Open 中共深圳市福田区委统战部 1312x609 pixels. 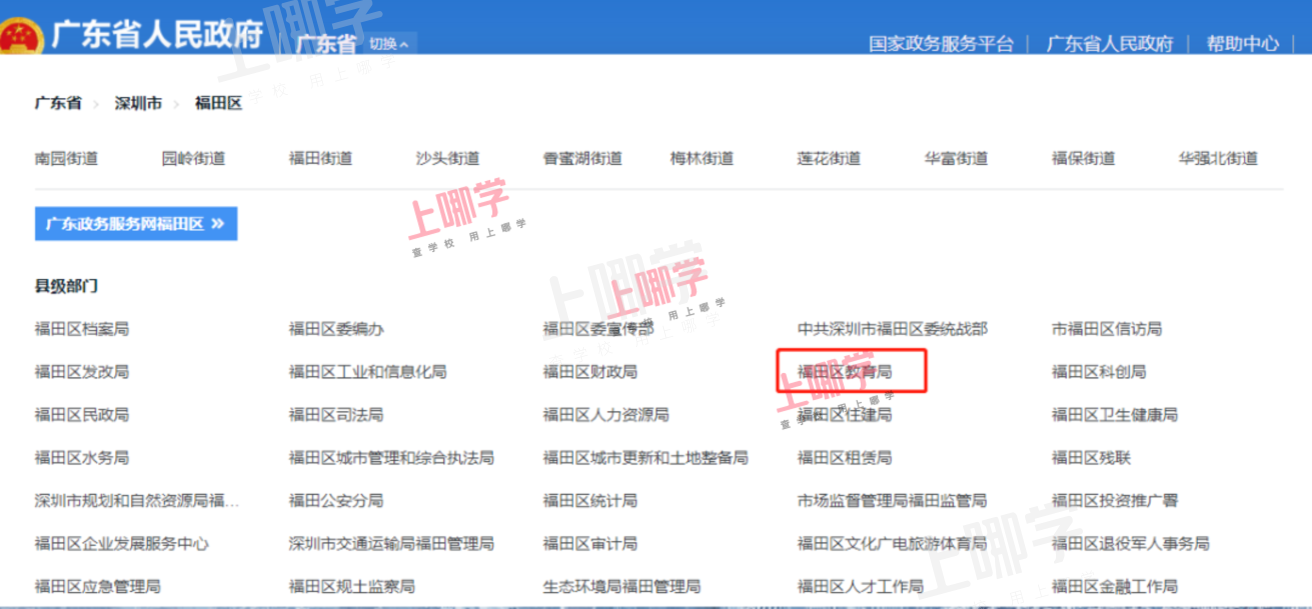(x=892, y=329)
